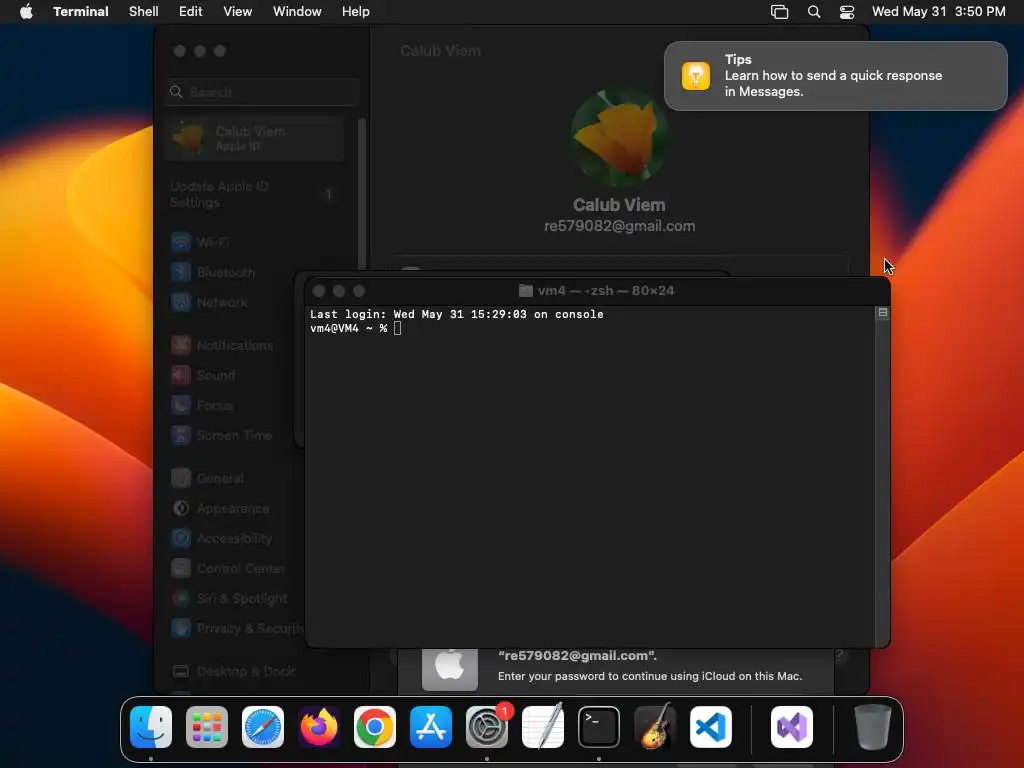Click the Settings help question mark button

[840, 656]
